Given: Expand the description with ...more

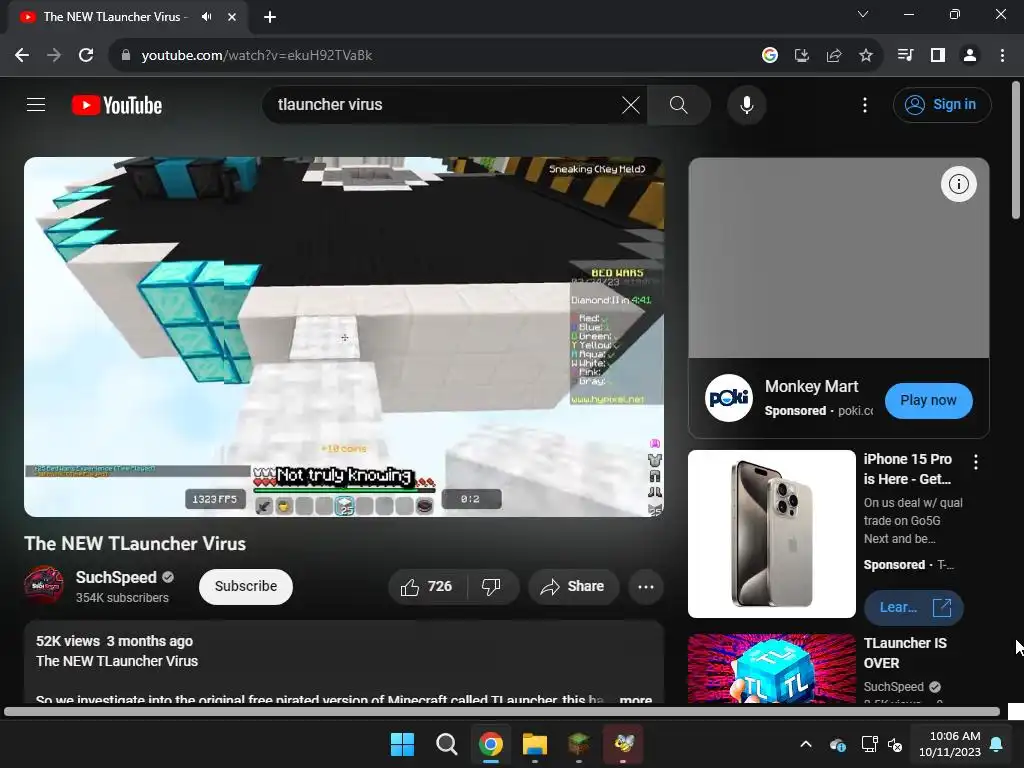Looking at the screenshot, I should coord(635,699).
